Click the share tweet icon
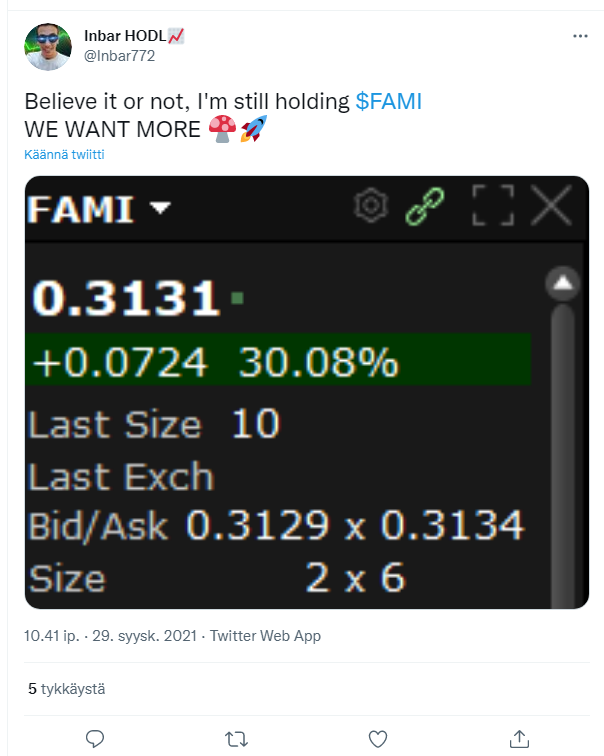 click(x=519, y=738)
